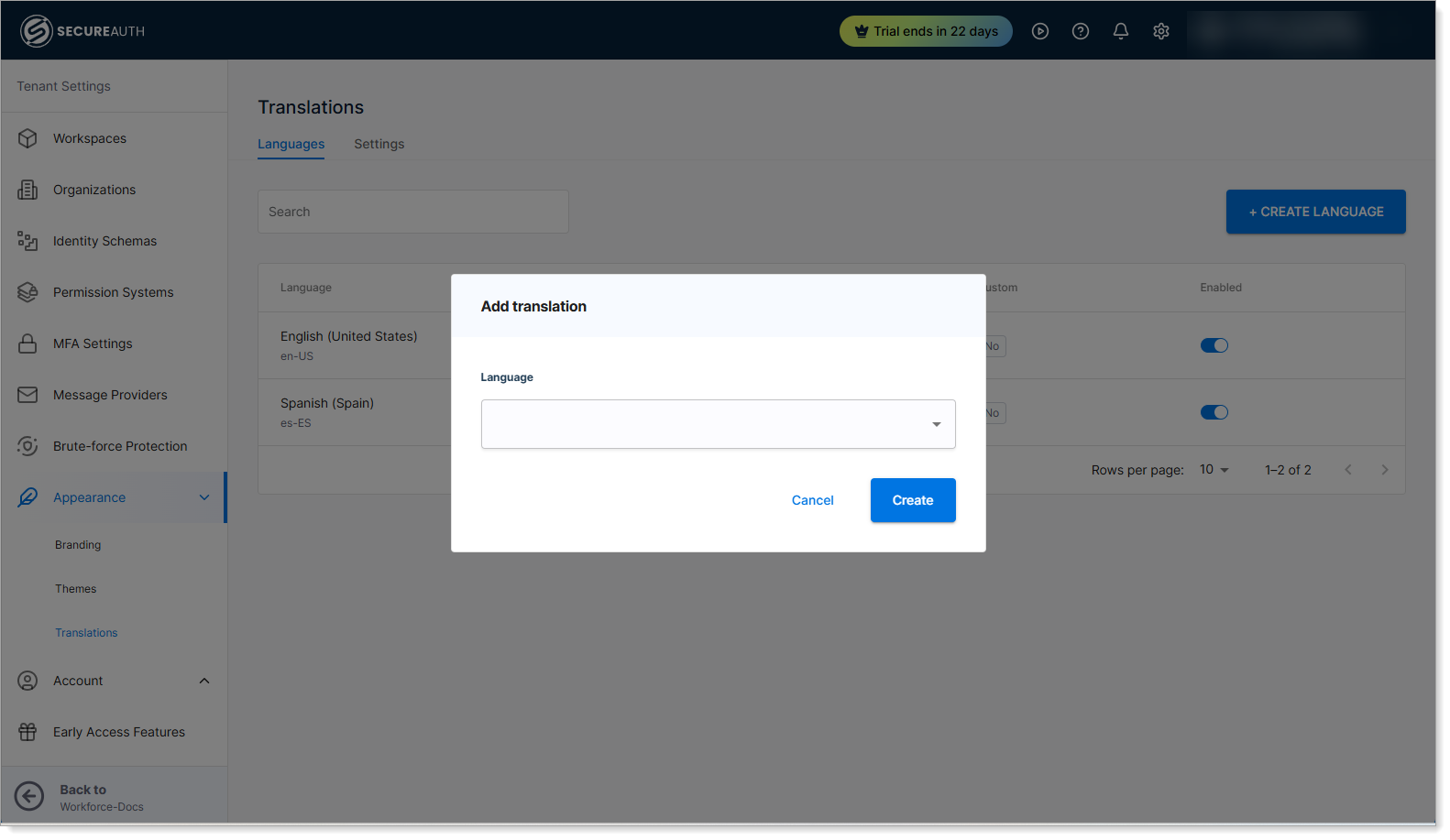Click the Create button in dialog
The height and width of the screenshot is (840, 1450).
click(x=912, y=500)
